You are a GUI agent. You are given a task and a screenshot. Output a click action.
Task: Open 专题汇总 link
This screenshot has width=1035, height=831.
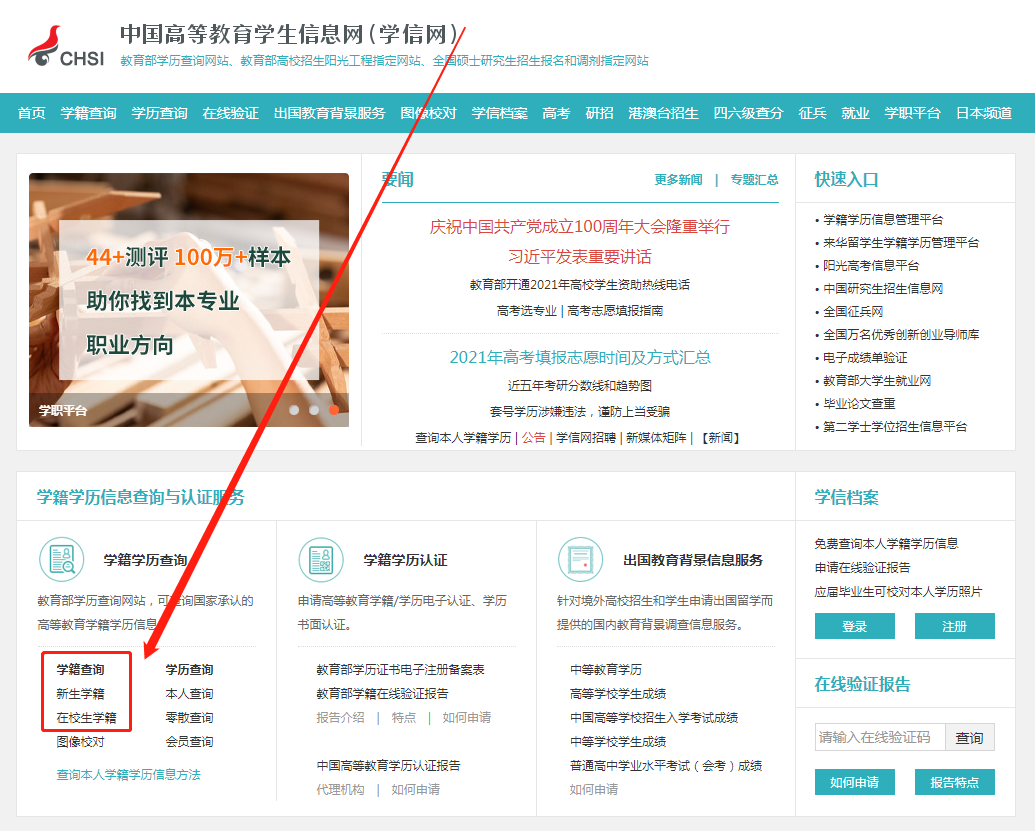[x=754, y=180]
